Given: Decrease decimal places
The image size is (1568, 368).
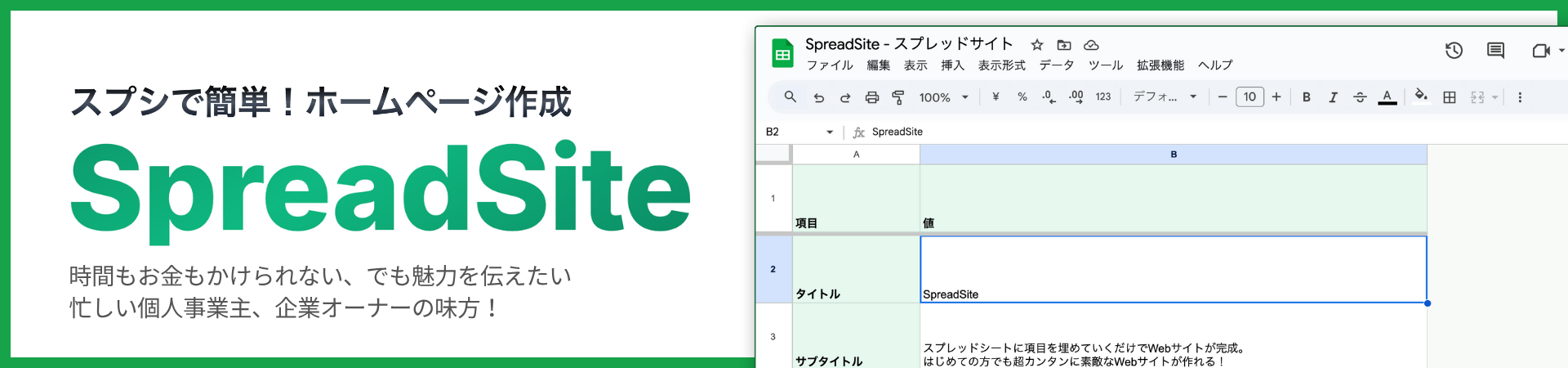Looking at the screenshot, I should [1049, 96].
